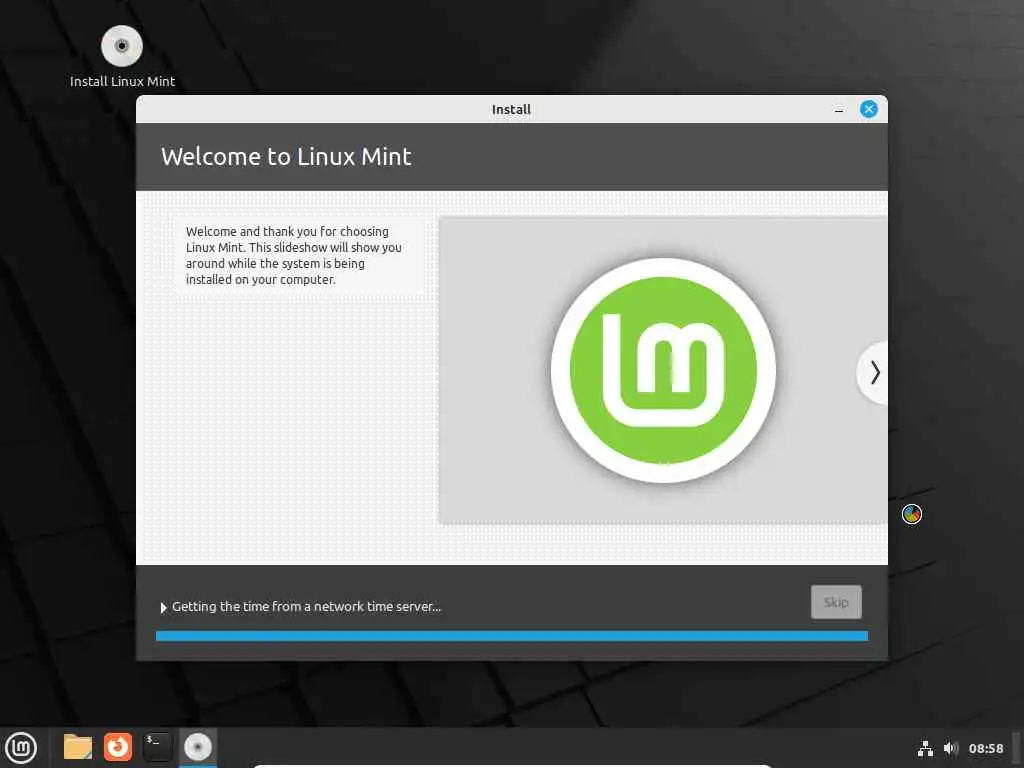Screen dimensions: 1024x768
Task: Select the Install task in the panel
Action: (198, 748)
